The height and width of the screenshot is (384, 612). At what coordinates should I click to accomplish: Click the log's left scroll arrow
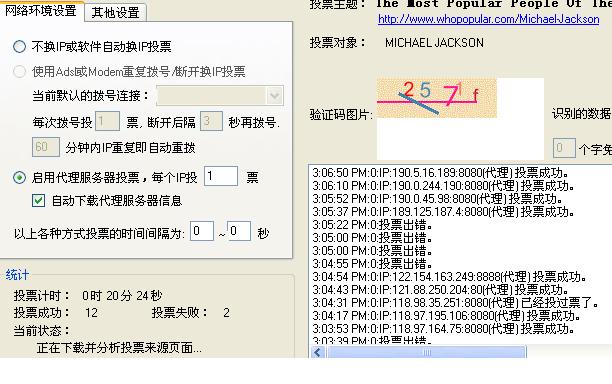pyautogui.click(x=318, y=352)
